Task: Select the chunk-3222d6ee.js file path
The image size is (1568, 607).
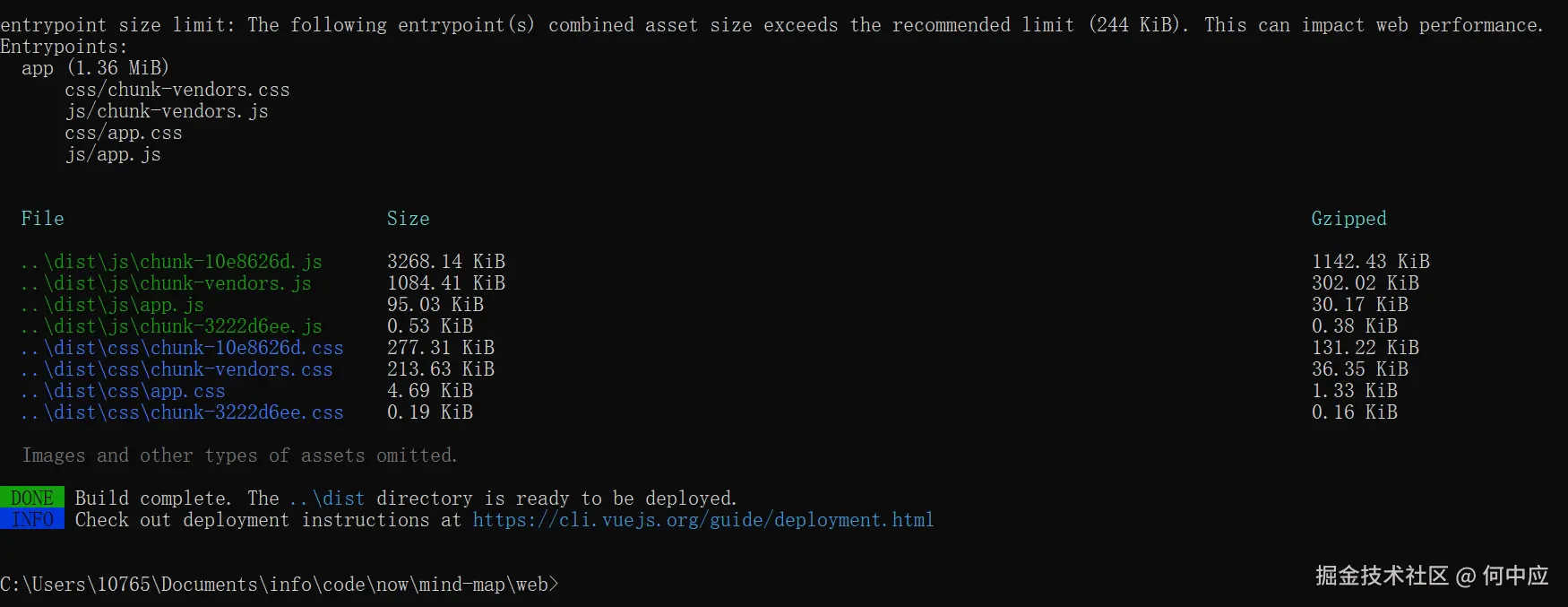Action: pos(171,326)
